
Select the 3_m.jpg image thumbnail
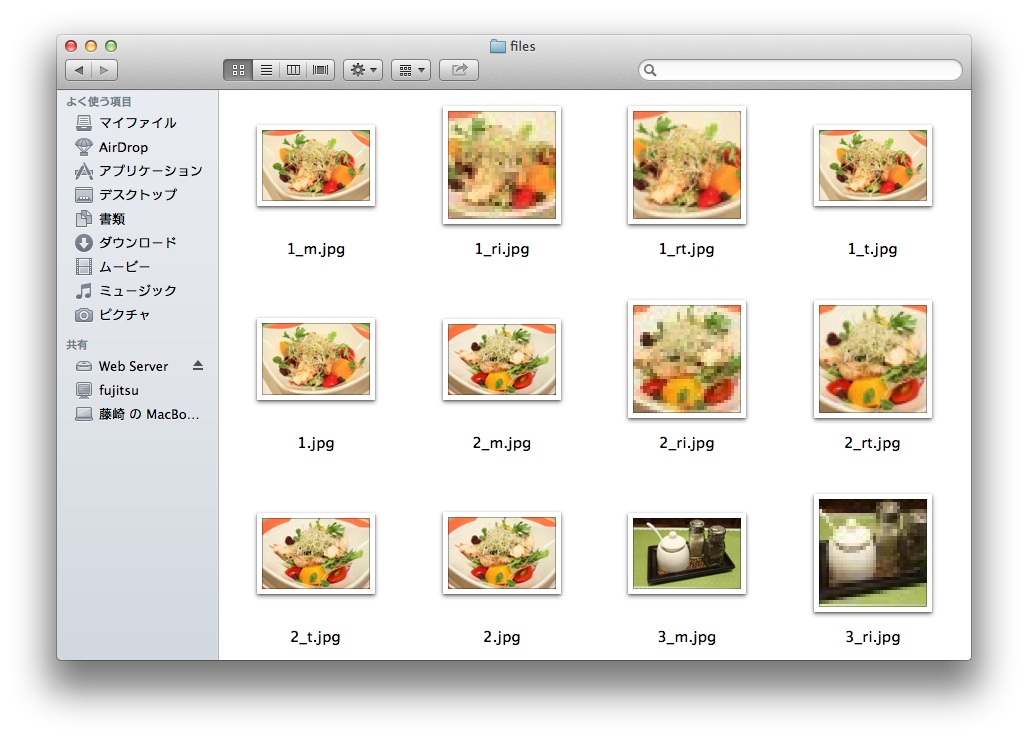point(687,553)
